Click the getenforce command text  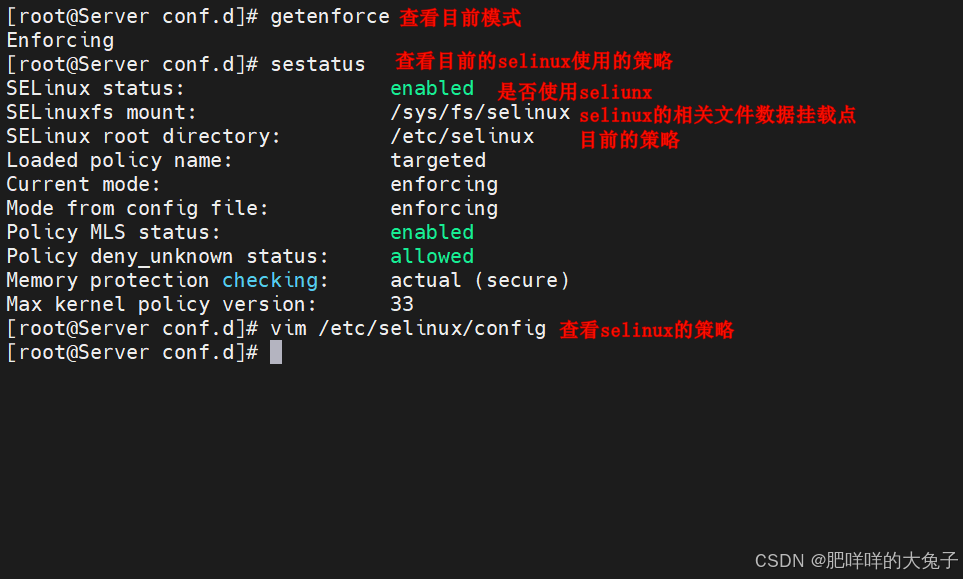(x=329, y=16)
